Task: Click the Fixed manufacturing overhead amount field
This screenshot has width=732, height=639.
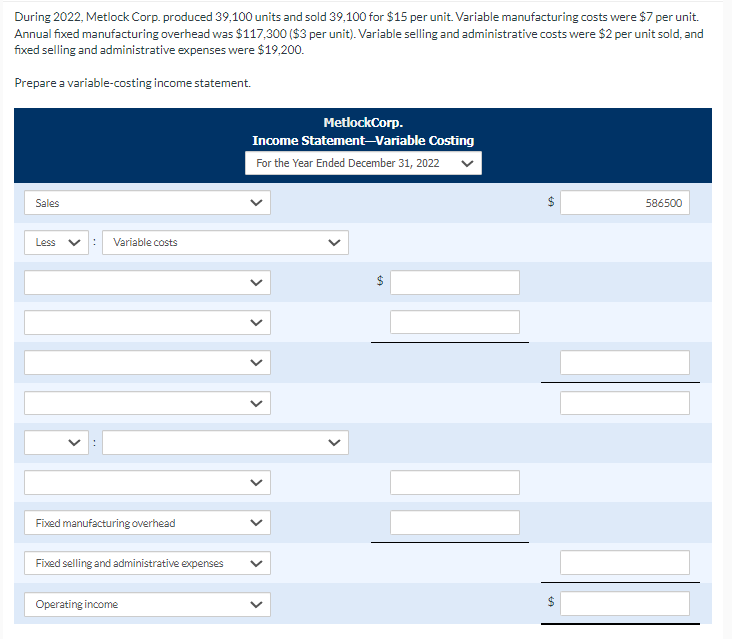Action: 455,523
